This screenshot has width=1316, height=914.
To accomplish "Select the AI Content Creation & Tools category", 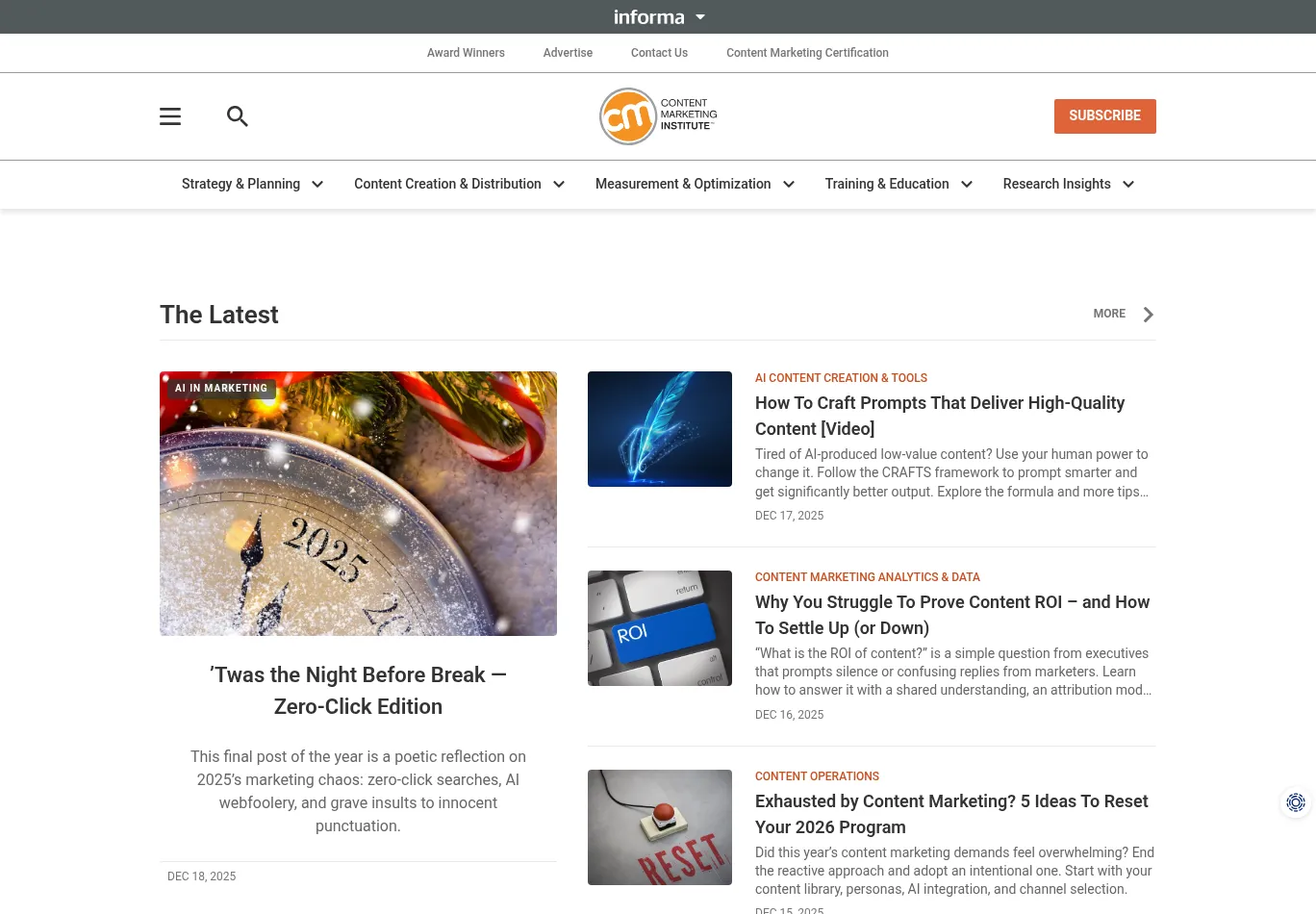I will tap(841, 378).
